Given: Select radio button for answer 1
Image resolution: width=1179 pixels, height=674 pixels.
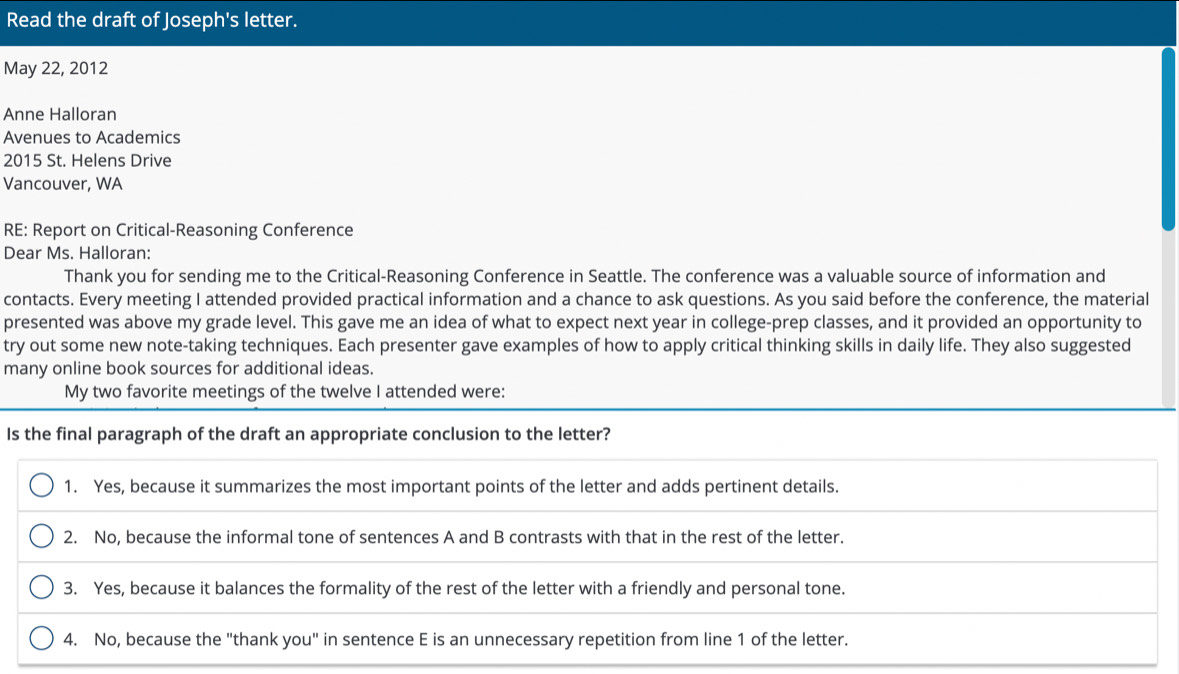Looking at the screenshot, I should [x=42, y=487].
